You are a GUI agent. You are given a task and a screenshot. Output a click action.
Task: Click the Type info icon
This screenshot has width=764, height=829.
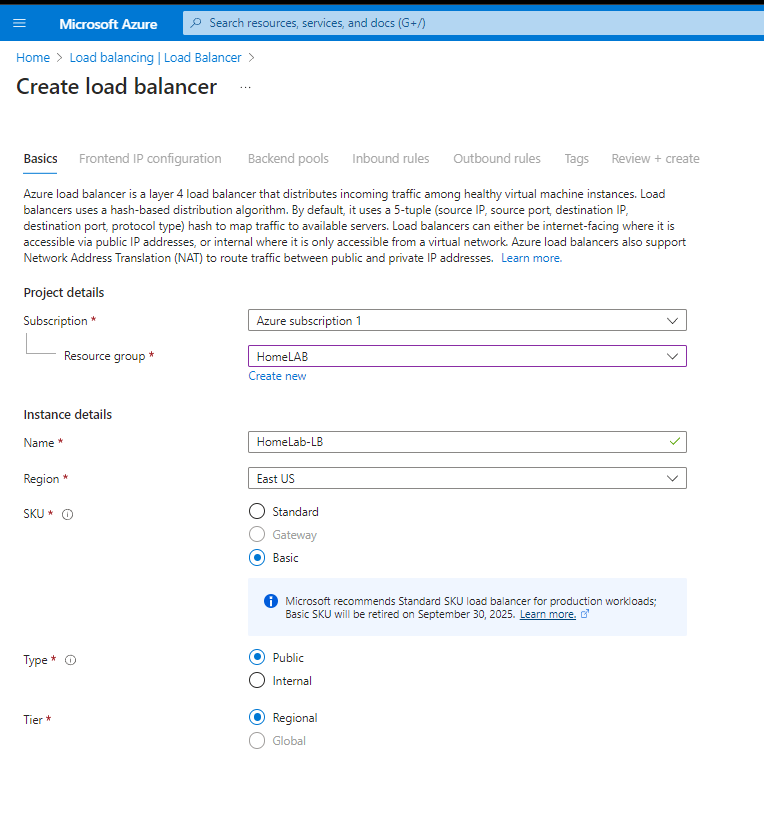click(70, 660)
